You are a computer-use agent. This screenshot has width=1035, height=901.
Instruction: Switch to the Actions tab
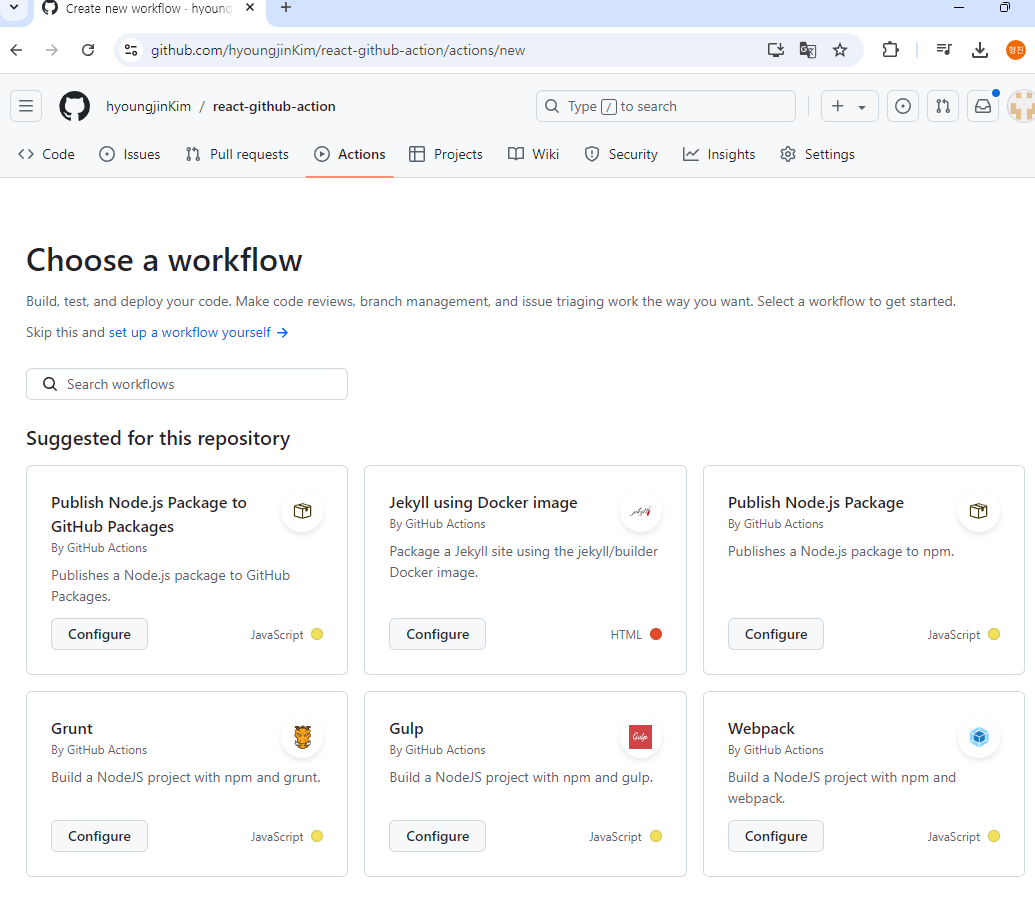pos(350,154)
